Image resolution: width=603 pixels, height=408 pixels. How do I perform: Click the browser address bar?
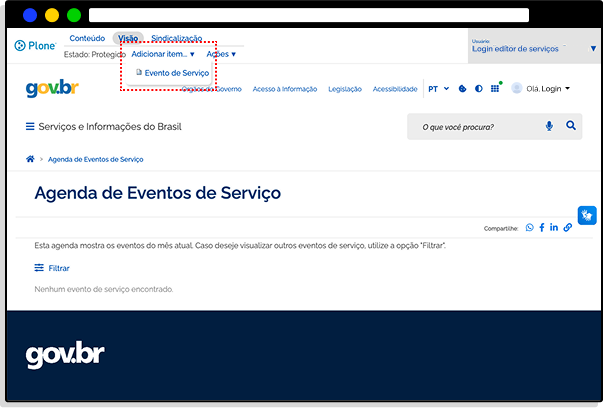click(309, 15)
